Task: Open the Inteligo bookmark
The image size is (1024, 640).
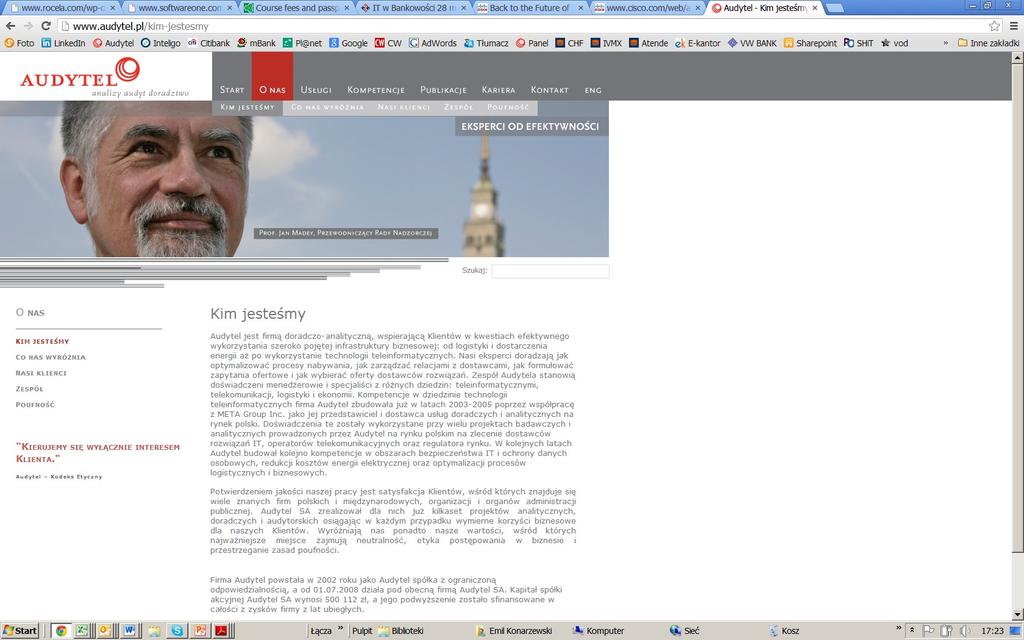Action: click(161, 43)
